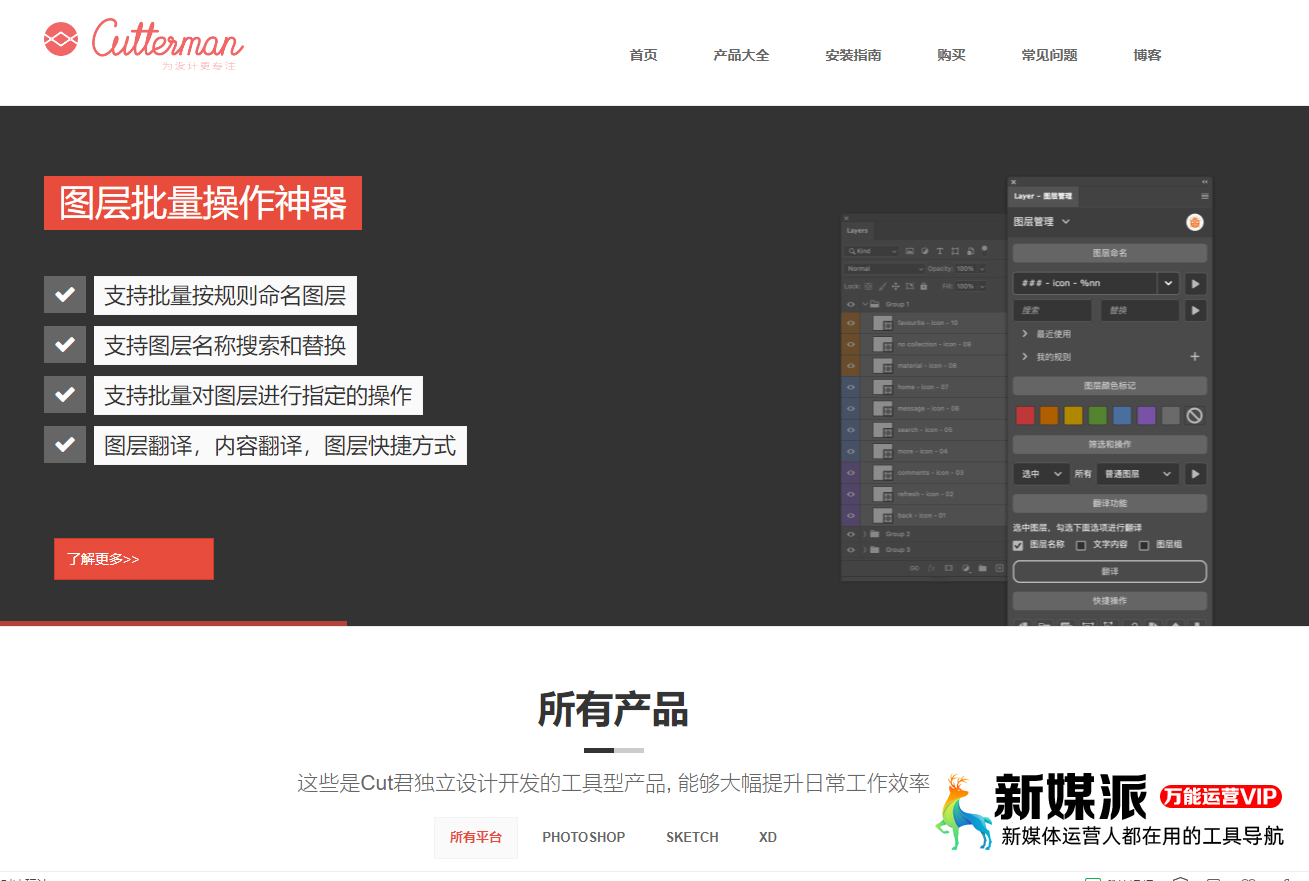This screenshot has height=881, width=1309.
Task: Hide the 'home - icon - 07' layer
Action: 851,387
